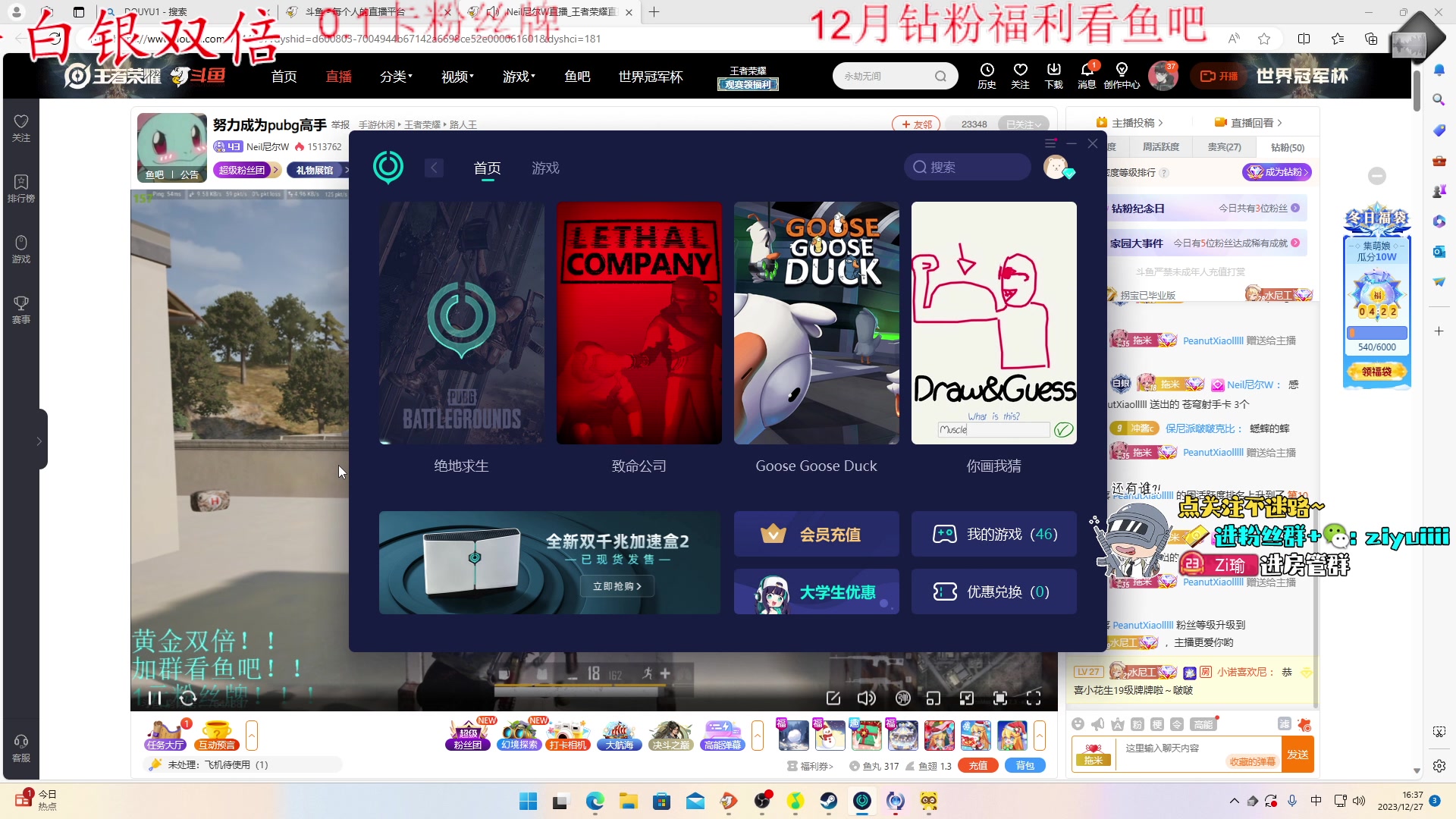Open 直播回看 link
1456x819 pixels.
click(x=1248, y=123)
